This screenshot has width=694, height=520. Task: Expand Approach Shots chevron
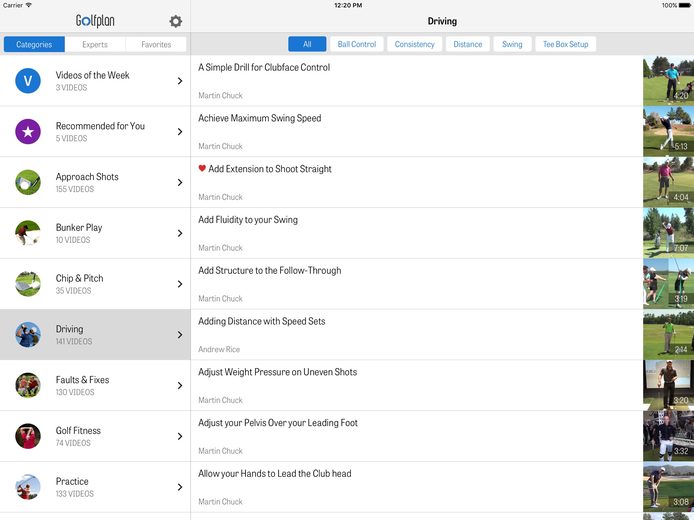(180, 182)
